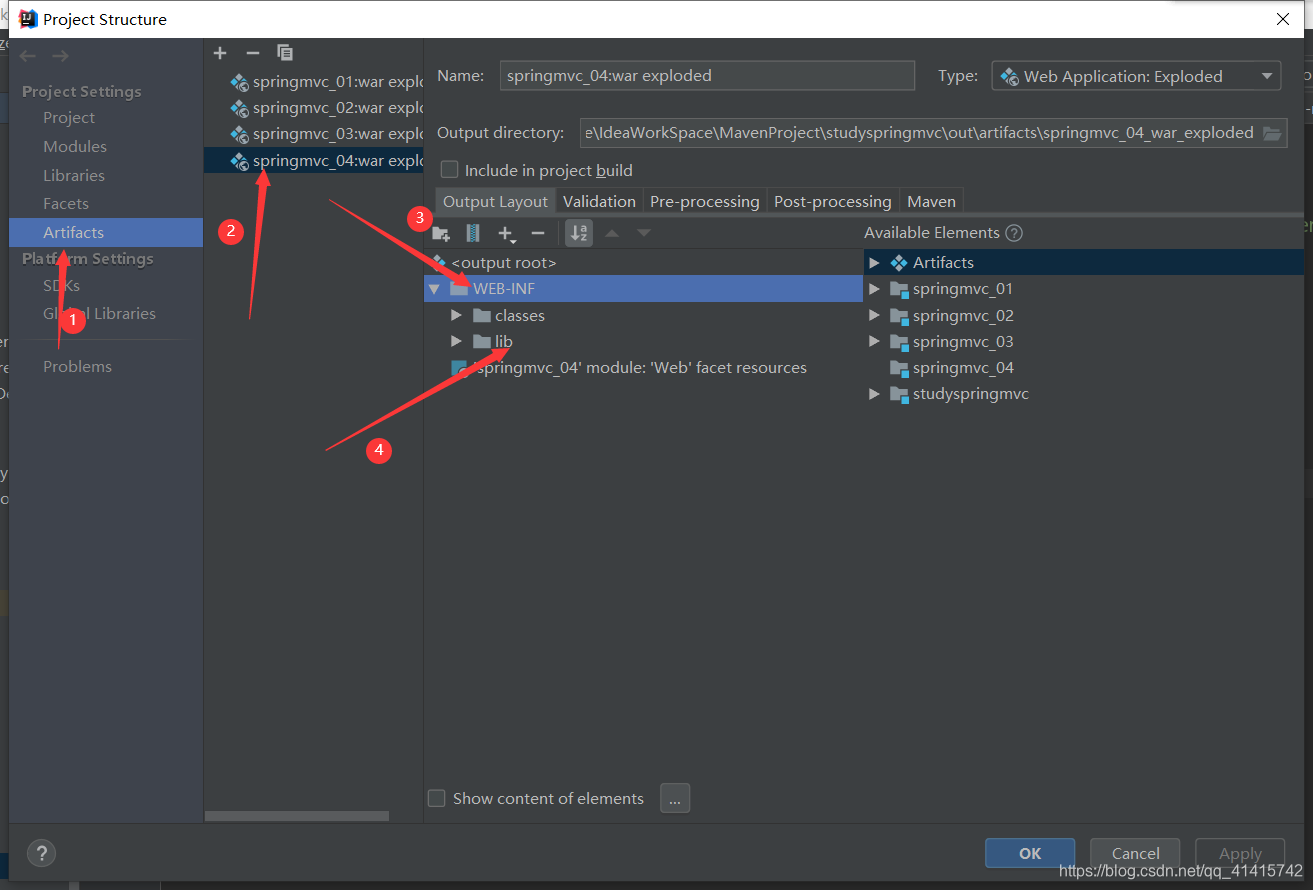Expand studyspringmvc in Available Elements
This screenshot has height=890, width=1313.
coord(874,394)
